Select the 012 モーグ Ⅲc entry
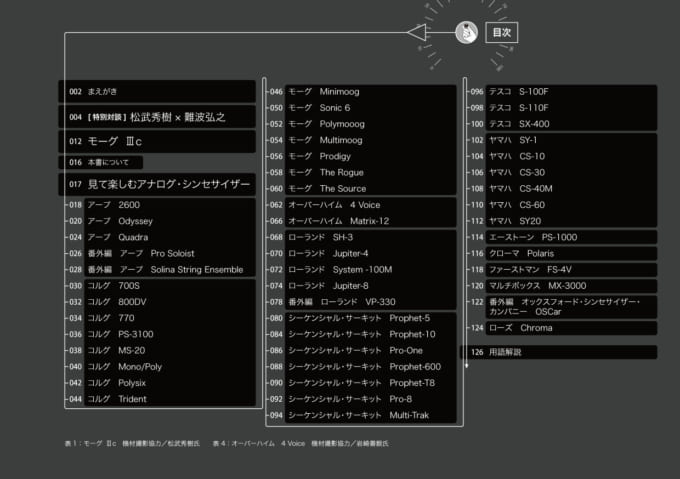 coord(157,141)
